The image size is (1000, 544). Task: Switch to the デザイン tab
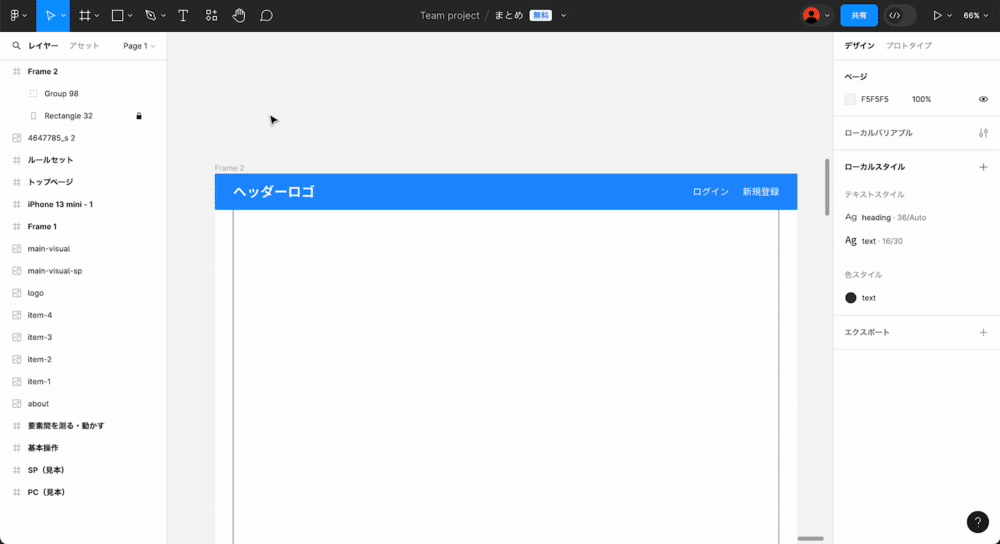click(x=859, y=46)
